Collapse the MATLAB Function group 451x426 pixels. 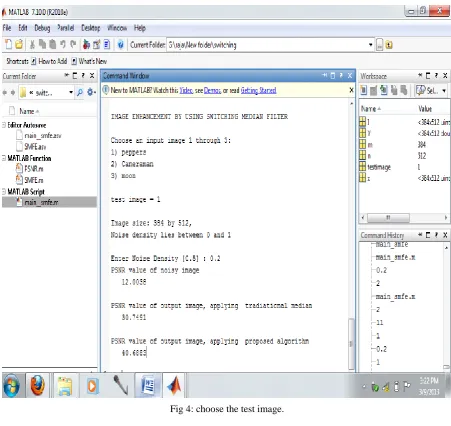[4, 158]
